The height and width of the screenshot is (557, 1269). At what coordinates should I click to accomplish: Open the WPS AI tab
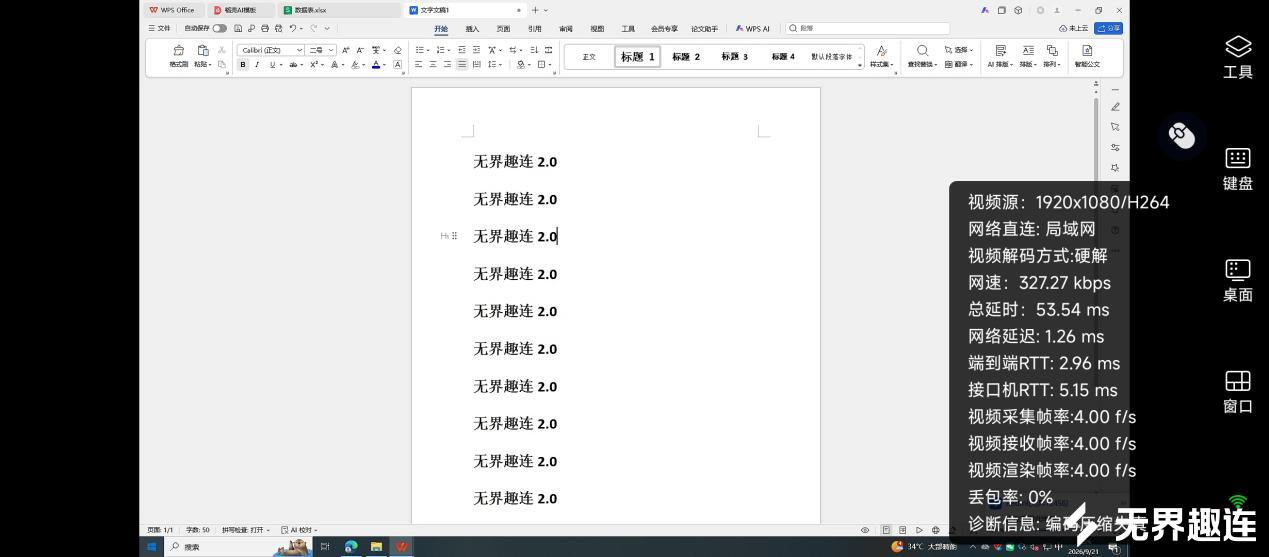point(753,29)
